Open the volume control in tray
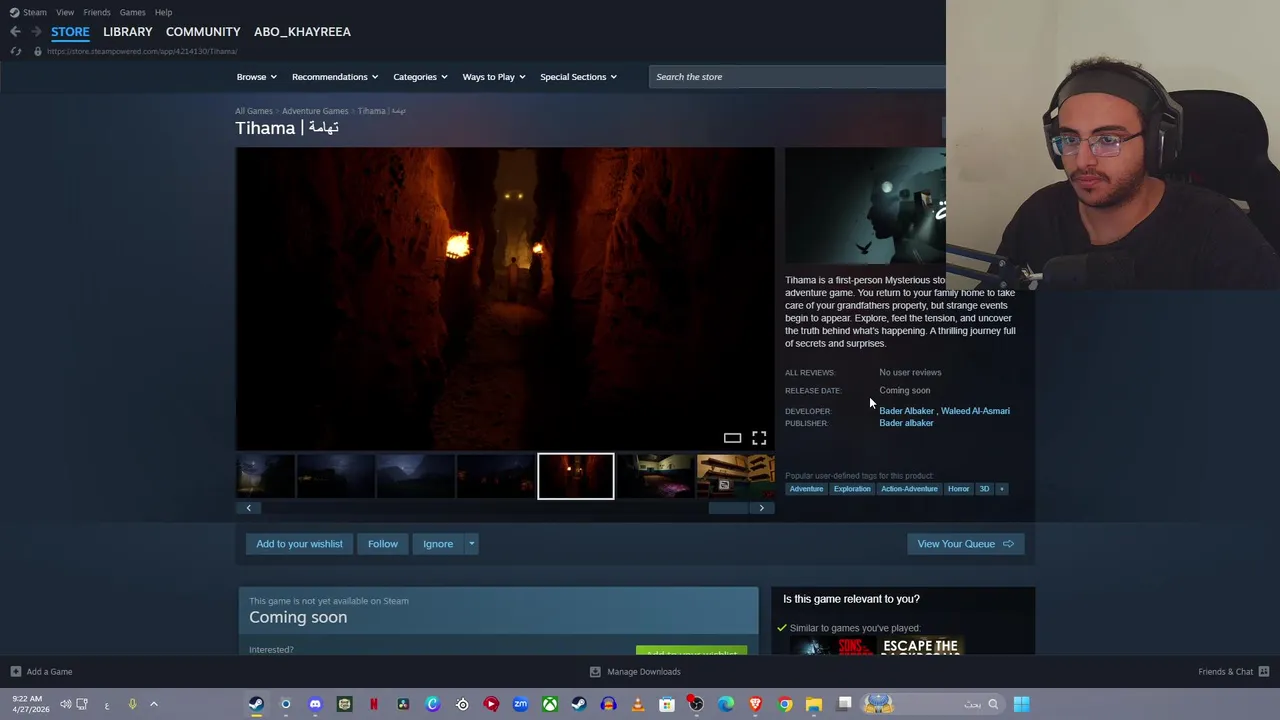Image resolution: width=1280 pixels, height=720 pixels. click(65, 704)
